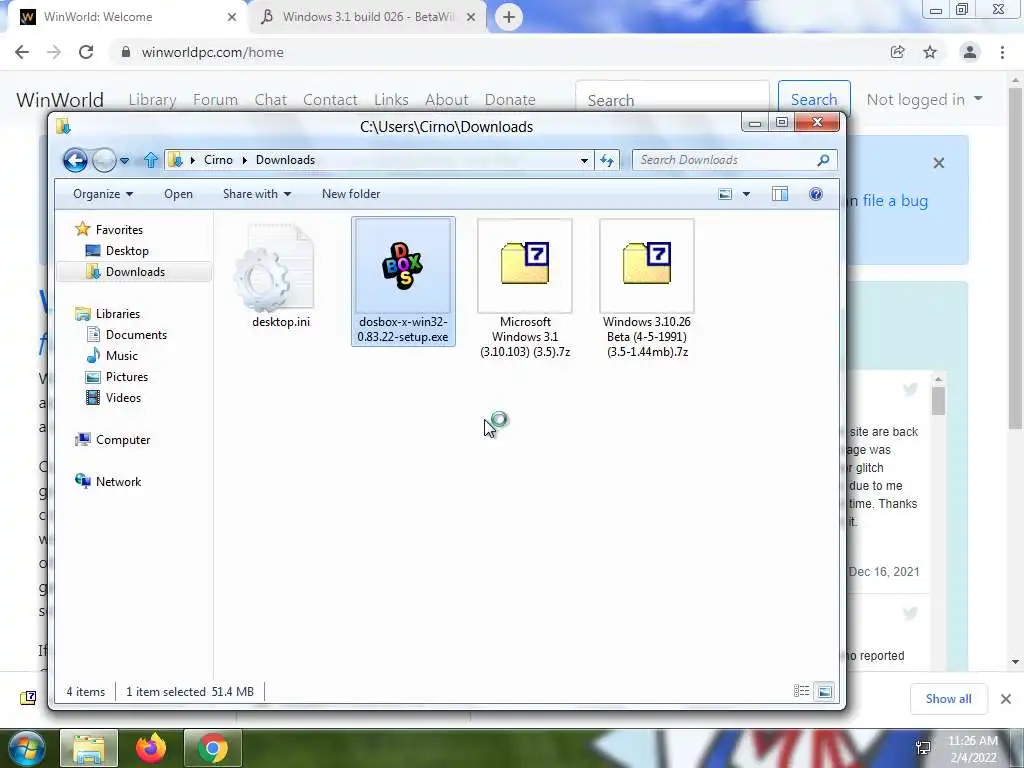The height and width of the screenshot is (768, 1024).
Task: Click Show all downloads button
Action: click(948, 699)
